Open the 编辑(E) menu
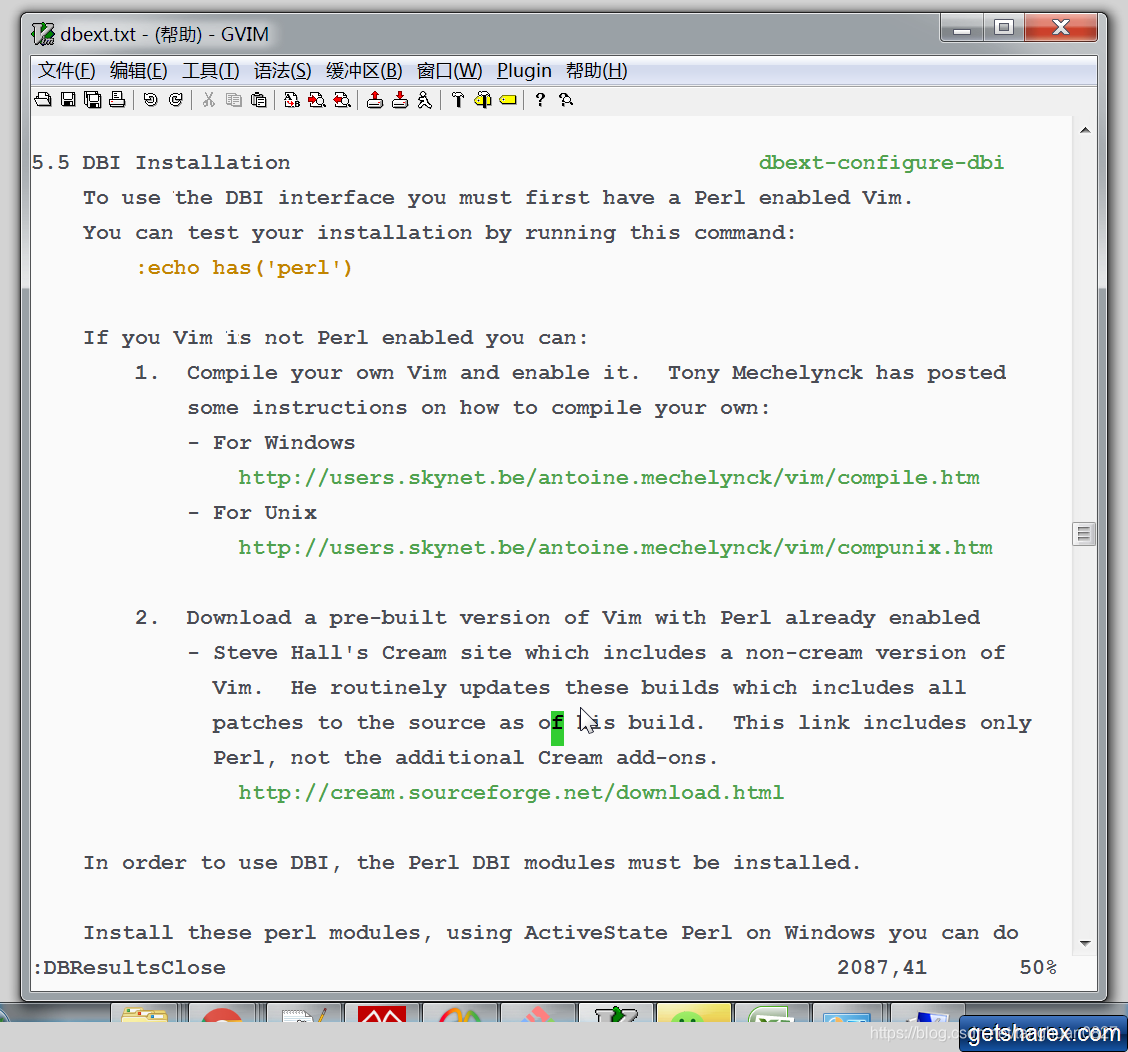This screenshot has width=1128, height=1052. click(138, 71)
